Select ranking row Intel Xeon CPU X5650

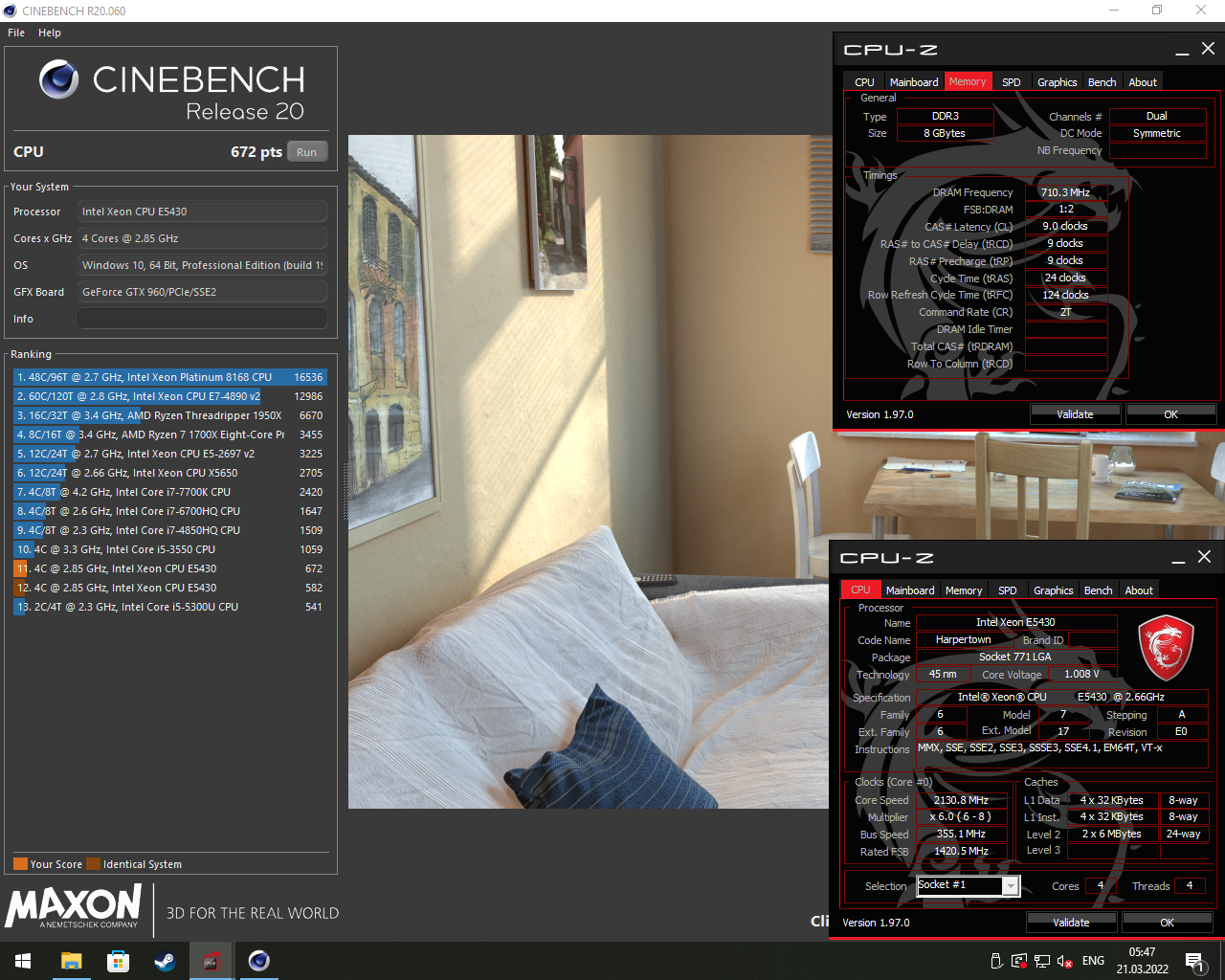(x=169, y=473)
